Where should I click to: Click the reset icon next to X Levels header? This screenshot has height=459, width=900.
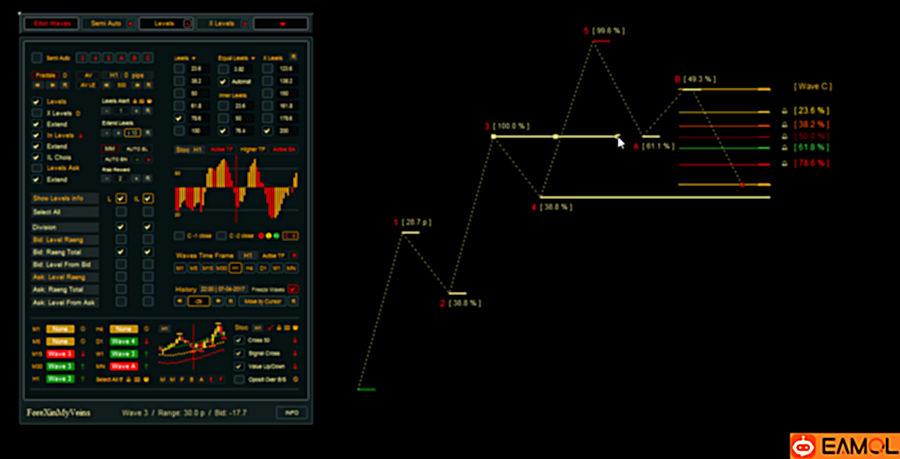pyautogui.click(x=293, y=57)
